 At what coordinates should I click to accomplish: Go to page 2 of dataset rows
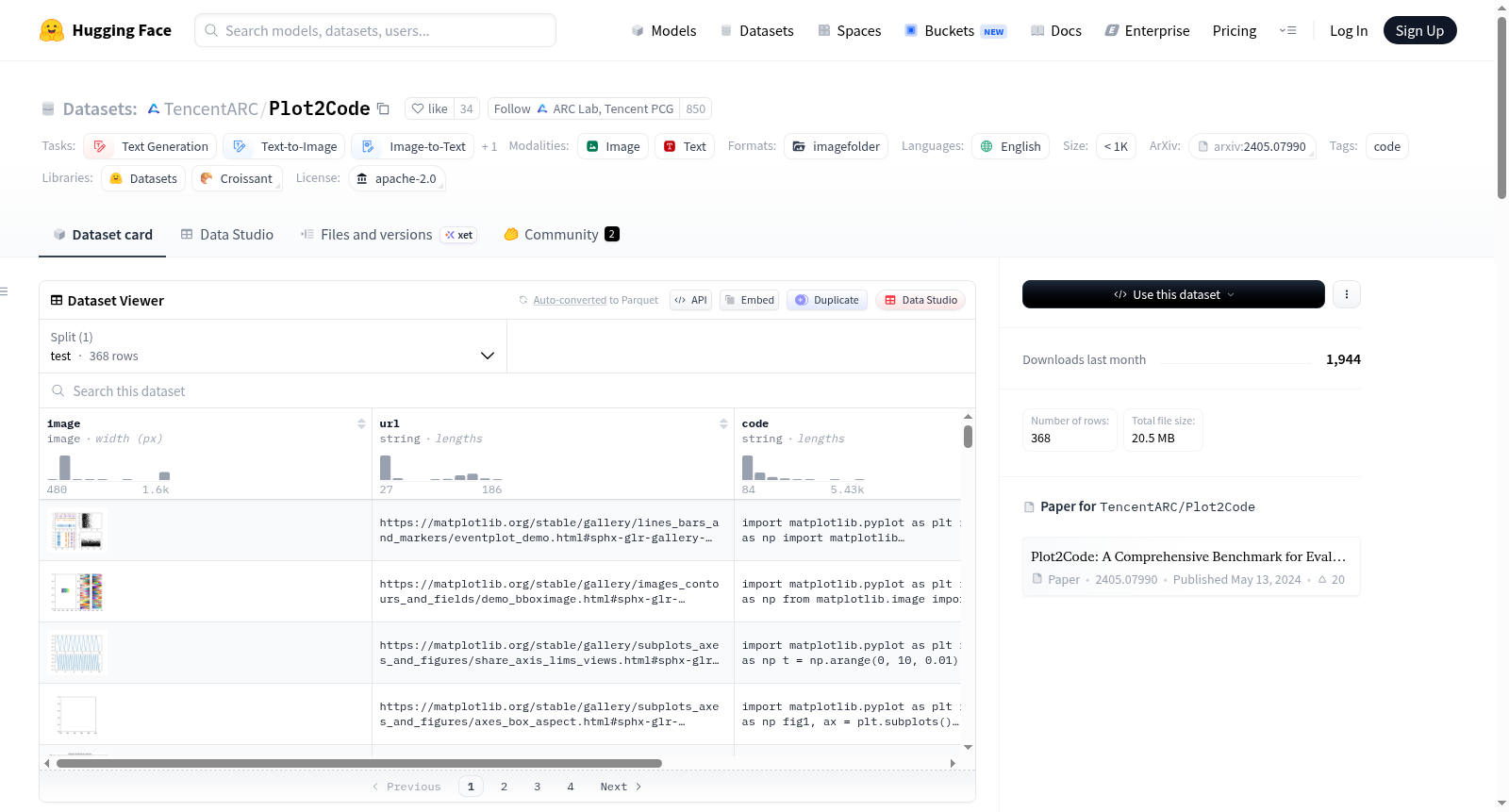(x=505, y=787)
